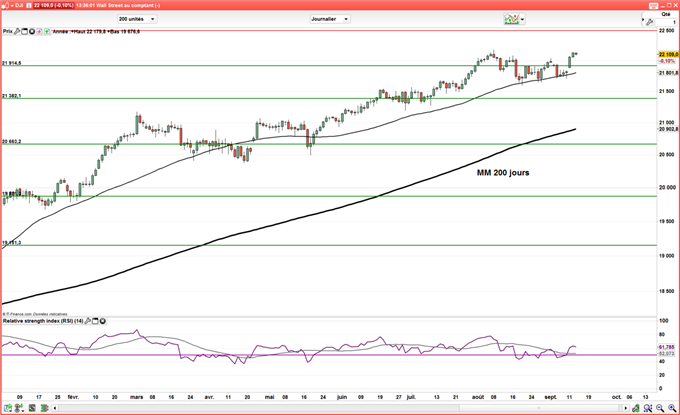Click the red display icon in title bar
The width and height of the screenshot is (680, 415).
(653, 6)
